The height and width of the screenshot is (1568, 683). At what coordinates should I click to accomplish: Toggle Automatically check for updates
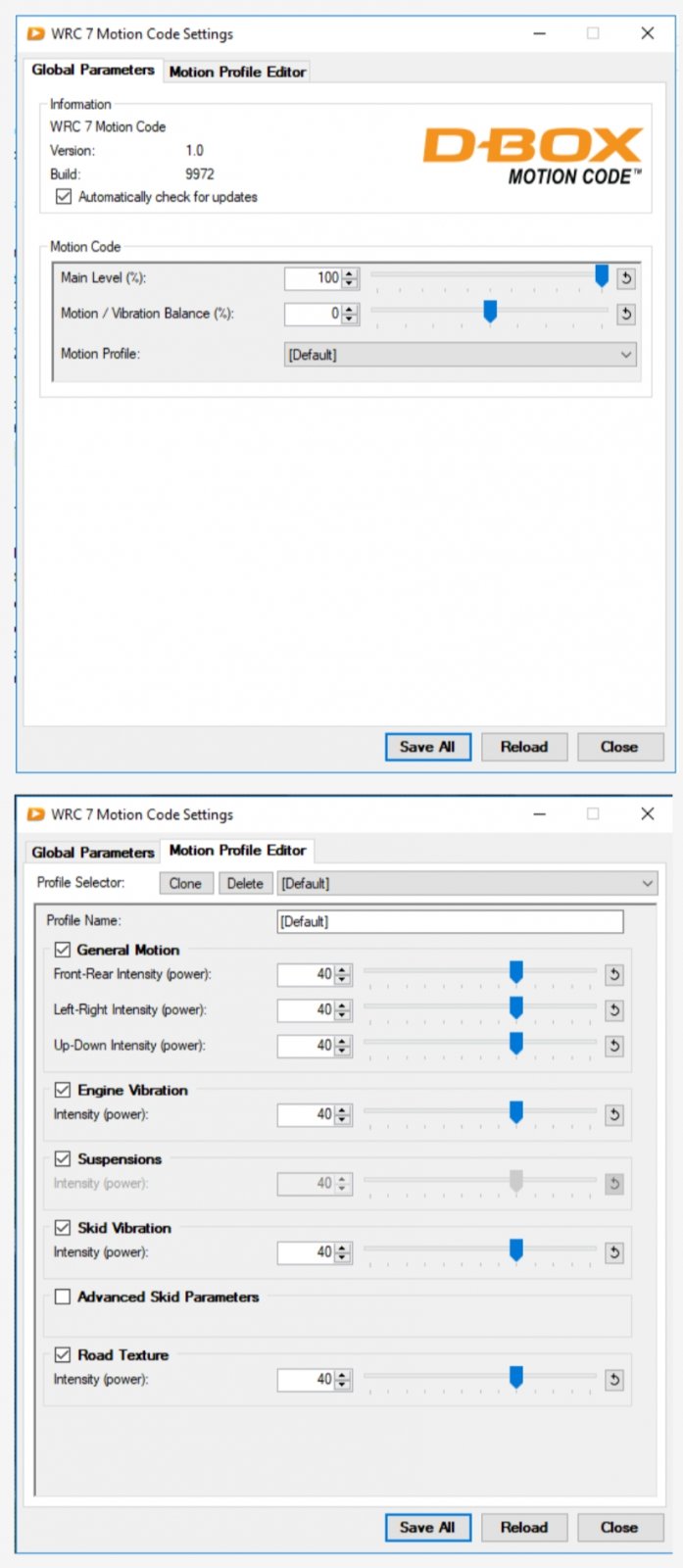point(64,197)
